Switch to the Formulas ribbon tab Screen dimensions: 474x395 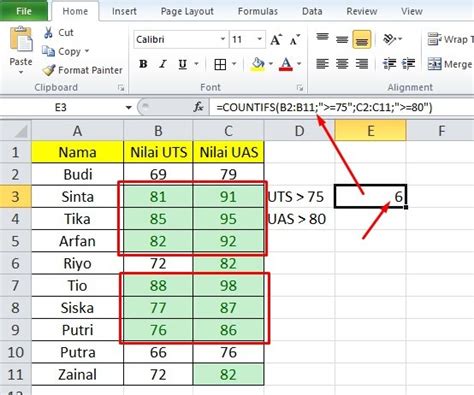(258, 11)
